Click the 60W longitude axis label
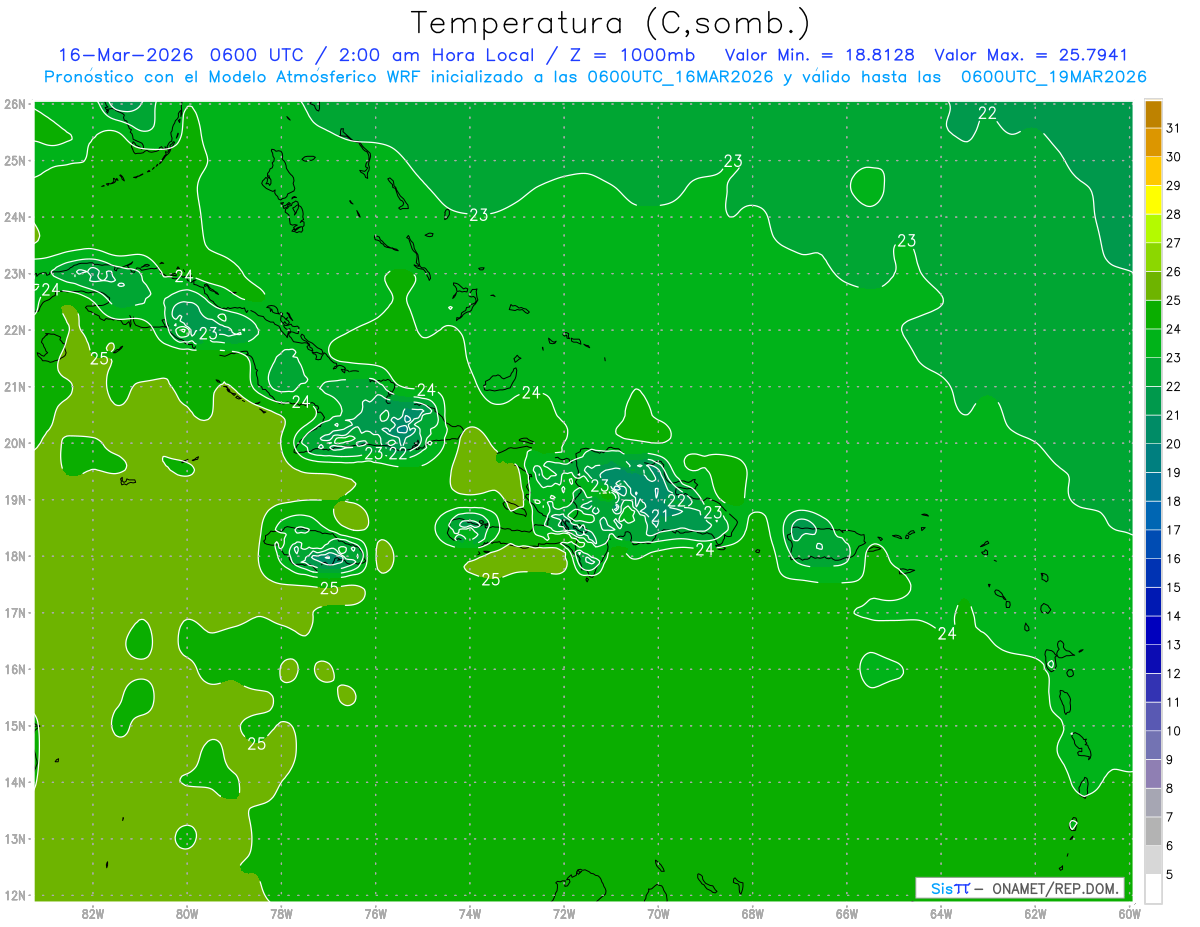Screen dimensions: 1200x927 point(1130,912)
